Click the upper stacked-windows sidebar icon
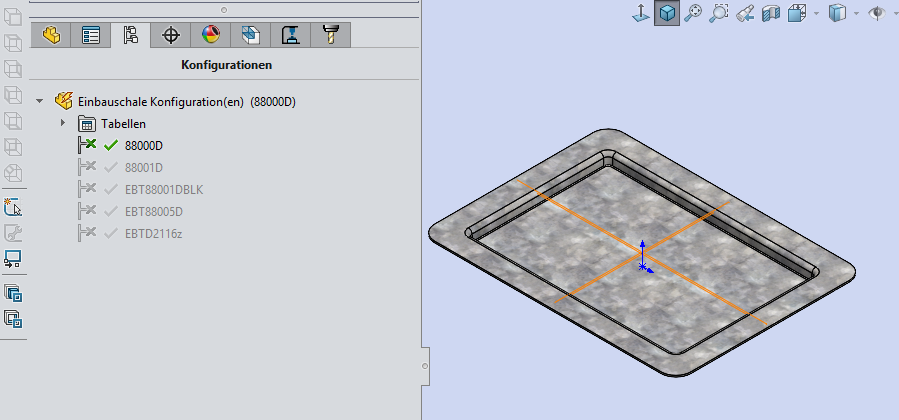 point(13,294)
